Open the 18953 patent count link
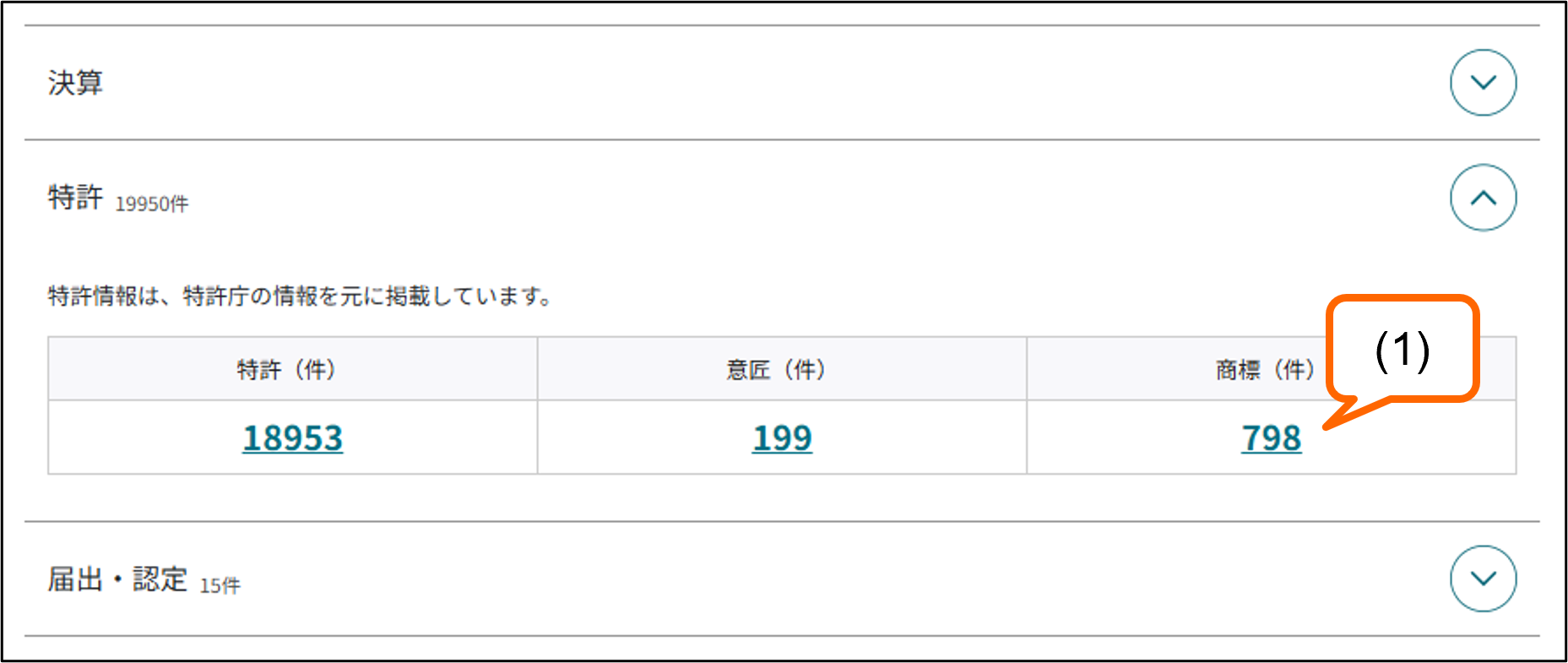The width and height of the screenshot is (1568, 663). (293, 437)
